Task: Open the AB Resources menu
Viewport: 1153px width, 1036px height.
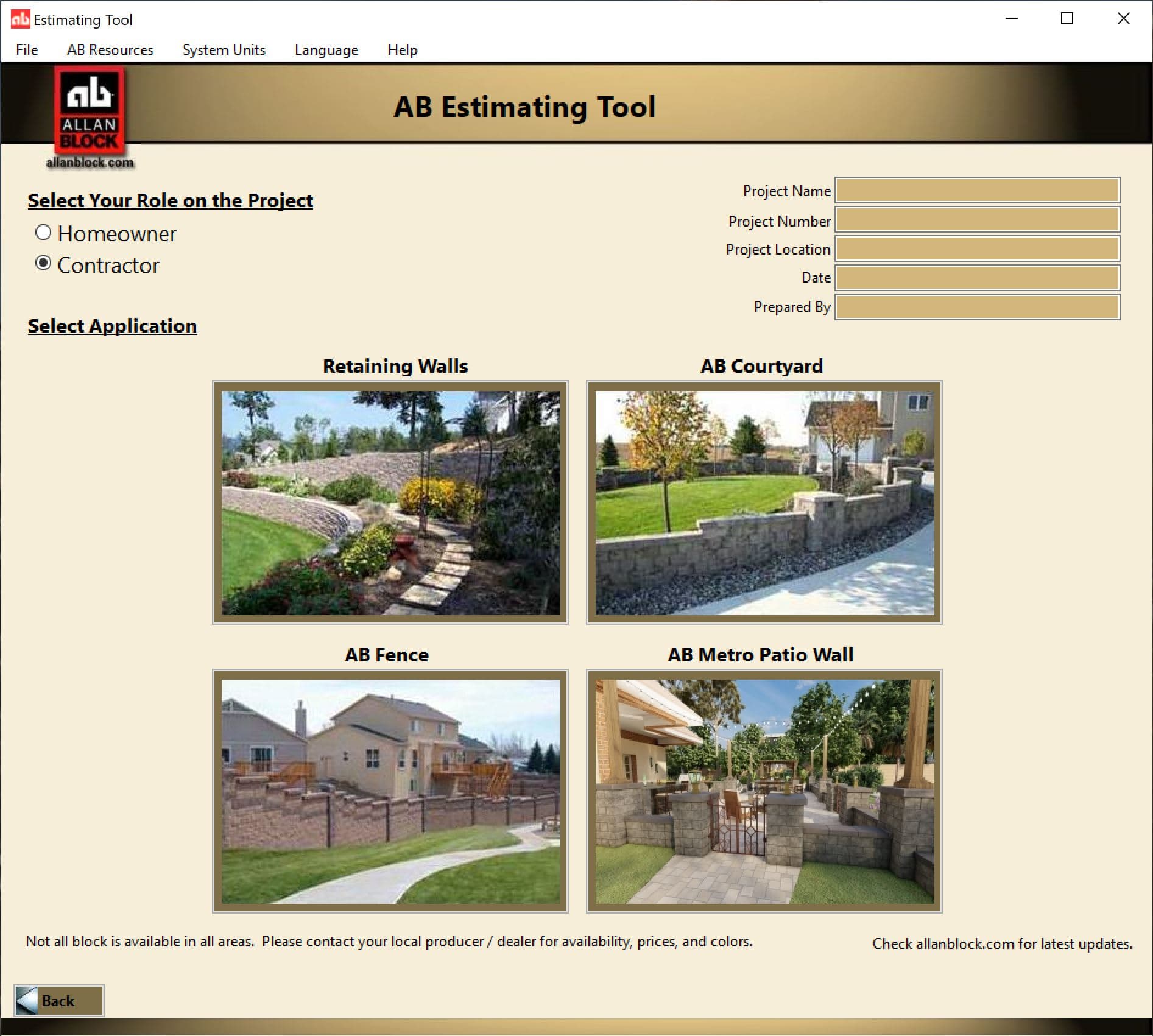Action: click(x=110, y=49)
